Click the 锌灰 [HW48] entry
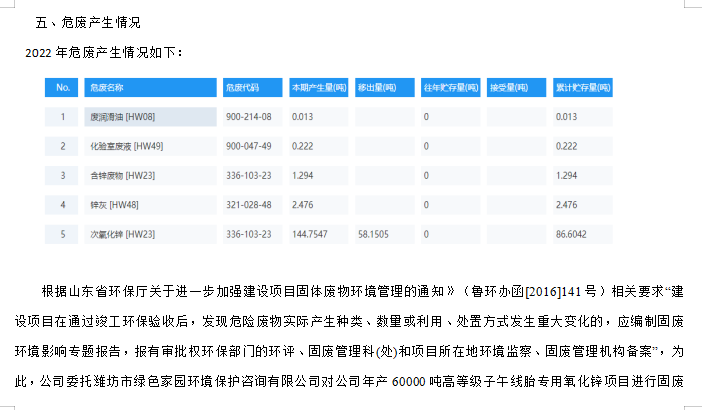This screenshot has width=718, height=410. tap(113, 205)
